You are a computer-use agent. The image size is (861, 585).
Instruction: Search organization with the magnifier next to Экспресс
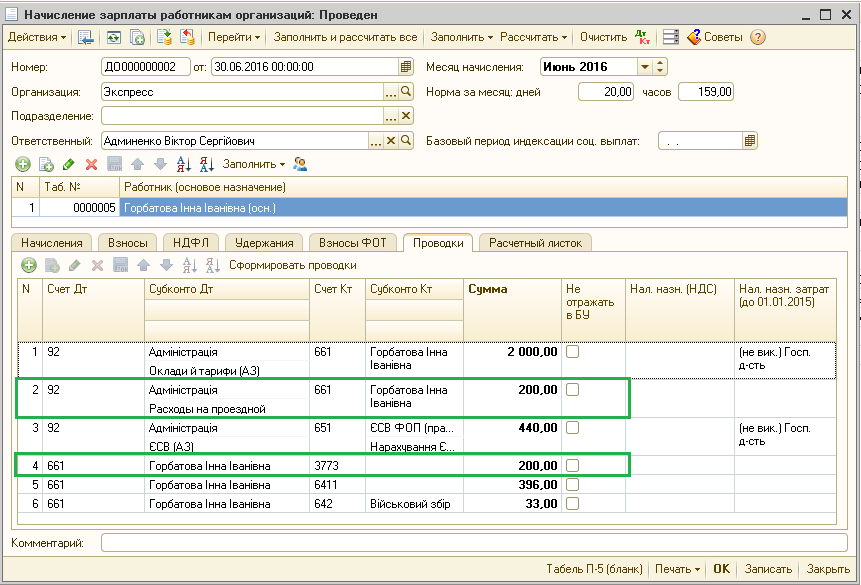(x=406, y=92)
